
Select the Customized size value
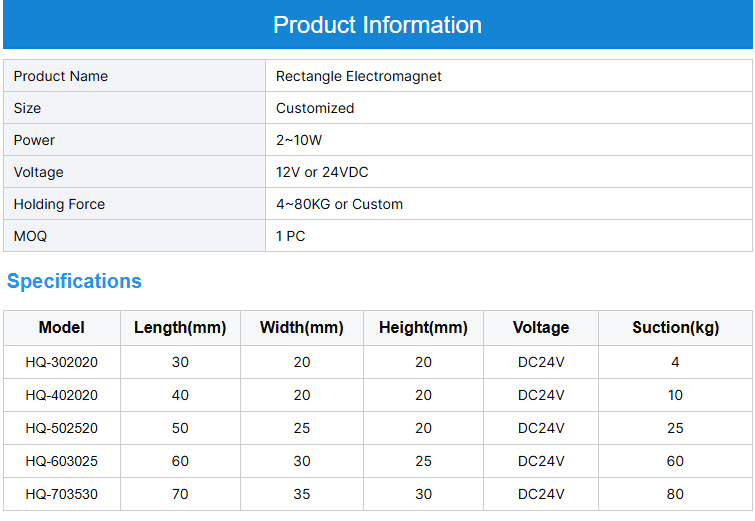(x=315, y=108)
